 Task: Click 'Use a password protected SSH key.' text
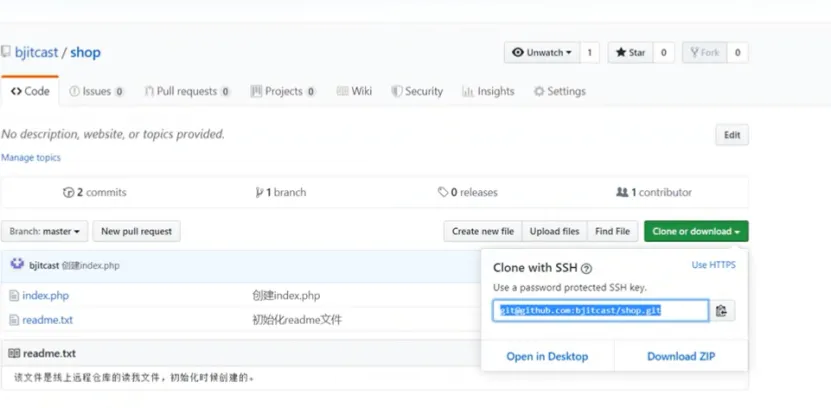[570, 288]
